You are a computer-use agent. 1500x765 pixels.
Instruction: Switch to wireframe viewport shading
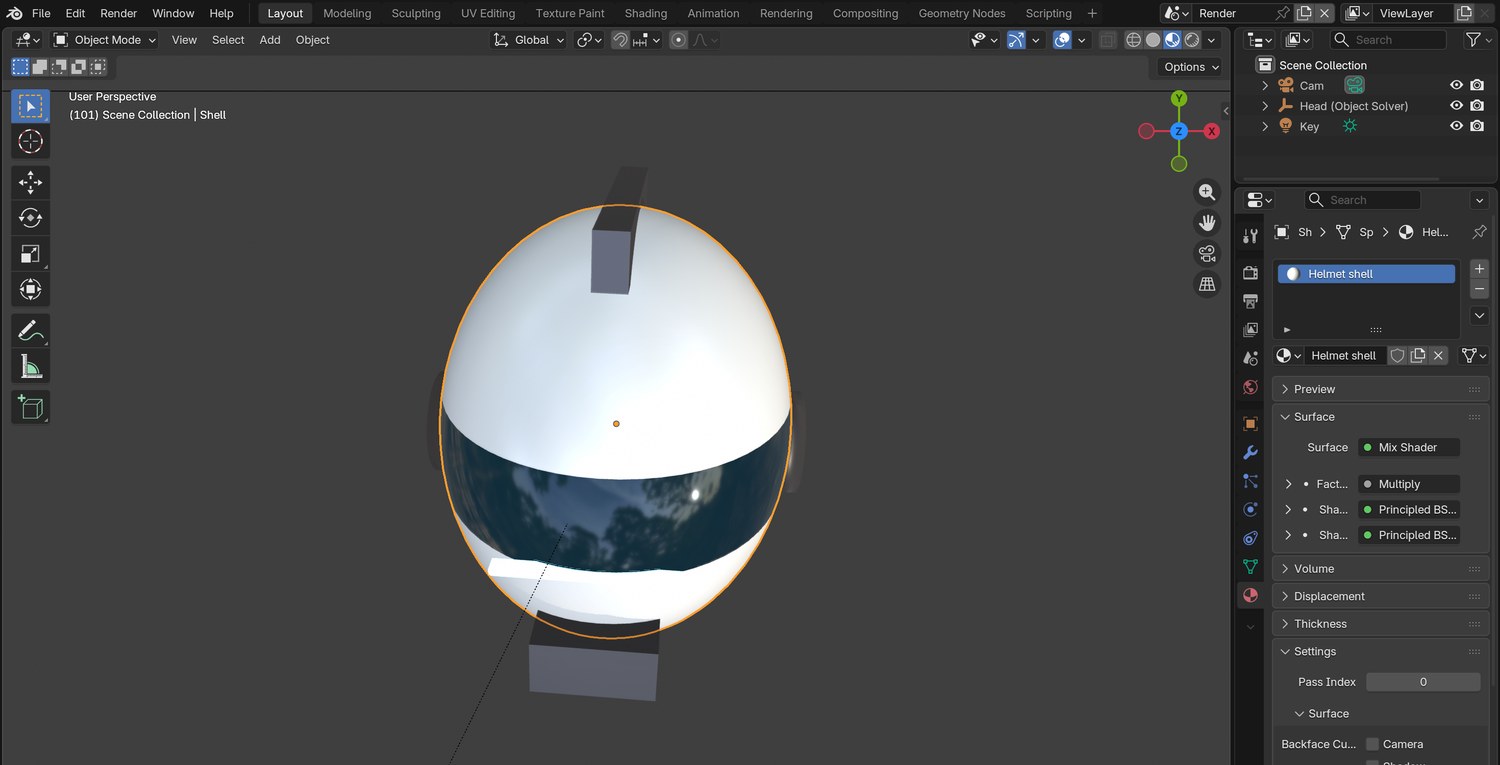(x=1133, y=40)
